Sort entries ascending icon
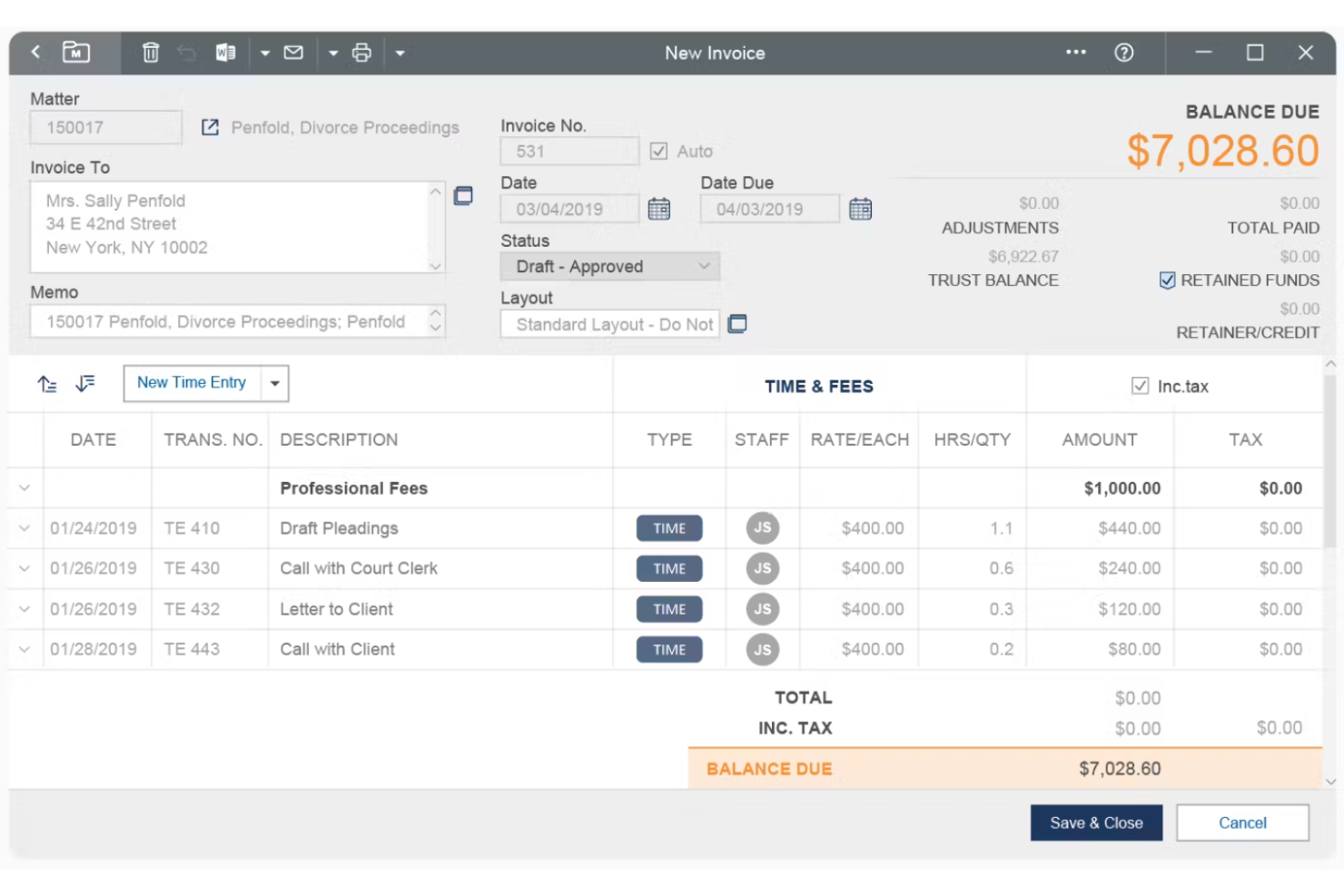The image size is (1344, 896). point(47,384)
